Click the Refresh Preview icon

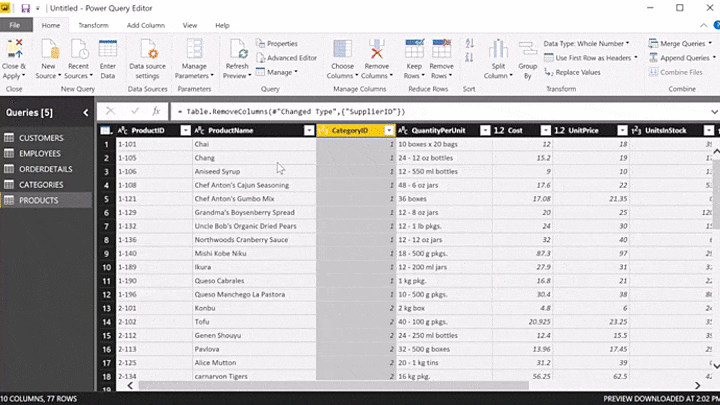(238, 49)
